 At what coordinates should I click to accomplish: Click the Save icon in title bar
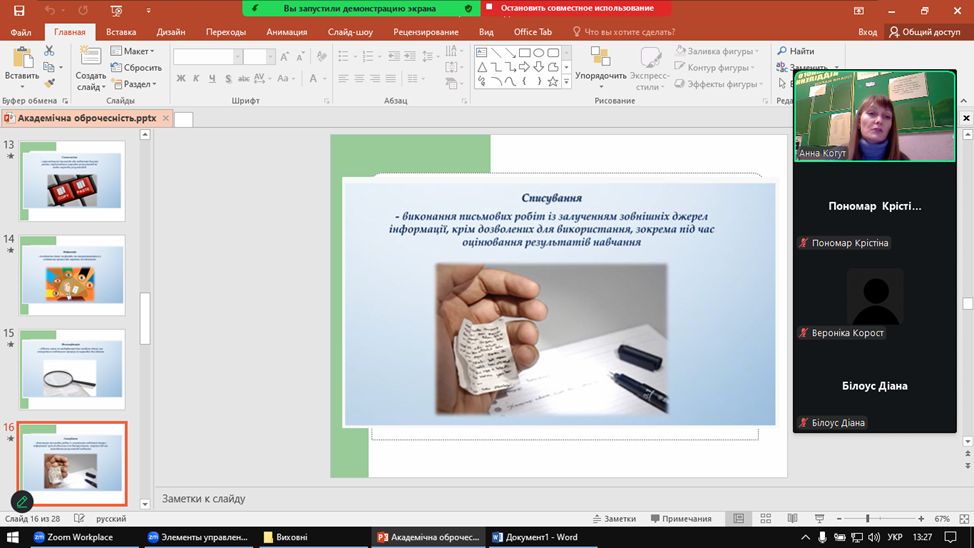pyautogui.click(x=18, y=10)
